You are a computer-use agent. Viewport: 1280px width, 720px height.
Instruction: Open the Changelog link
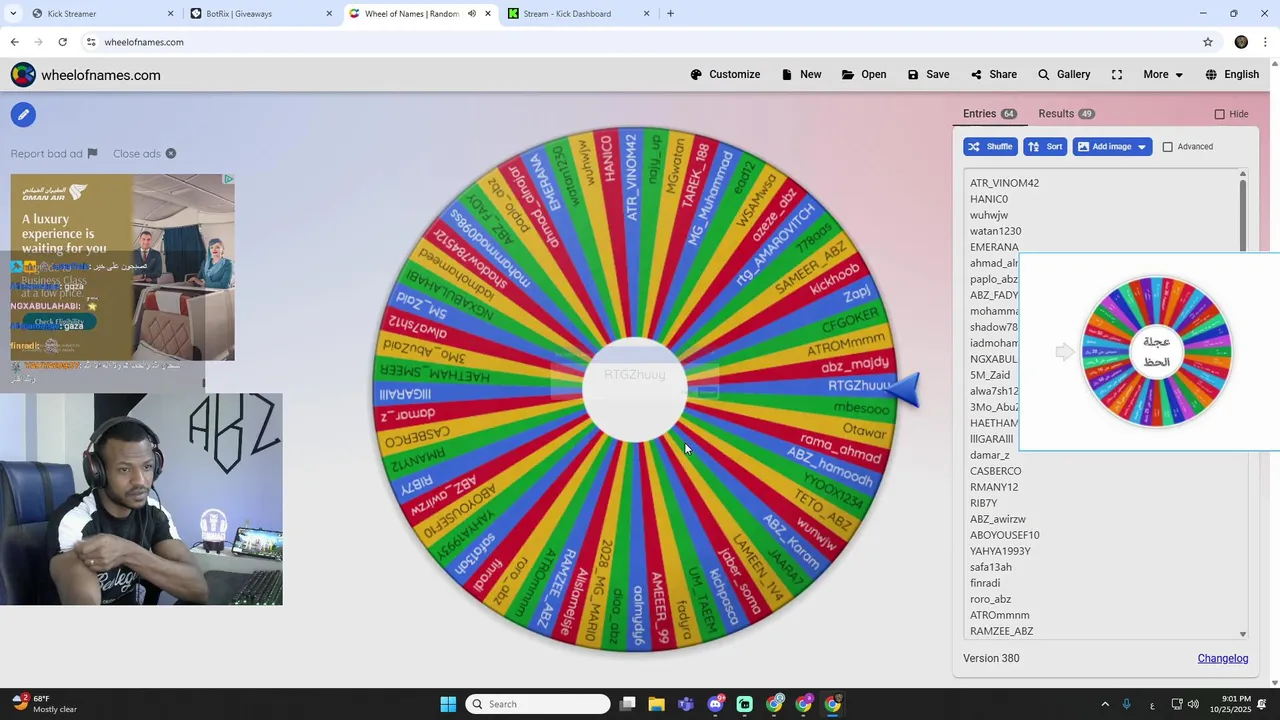click(1223, 658)
